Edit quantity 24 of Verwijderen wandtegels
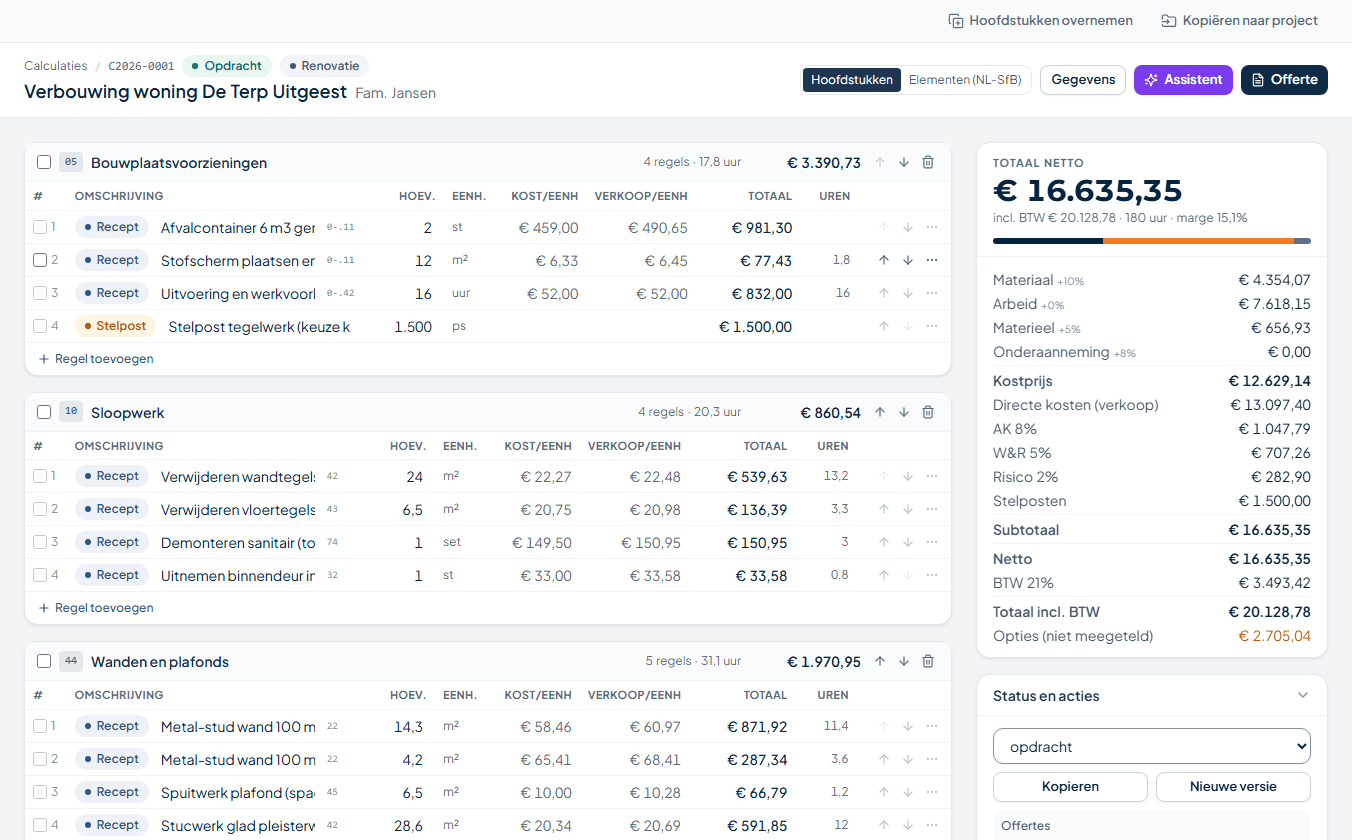Image resolution: width=1352 pixels, height=840 pixels. 414,476
